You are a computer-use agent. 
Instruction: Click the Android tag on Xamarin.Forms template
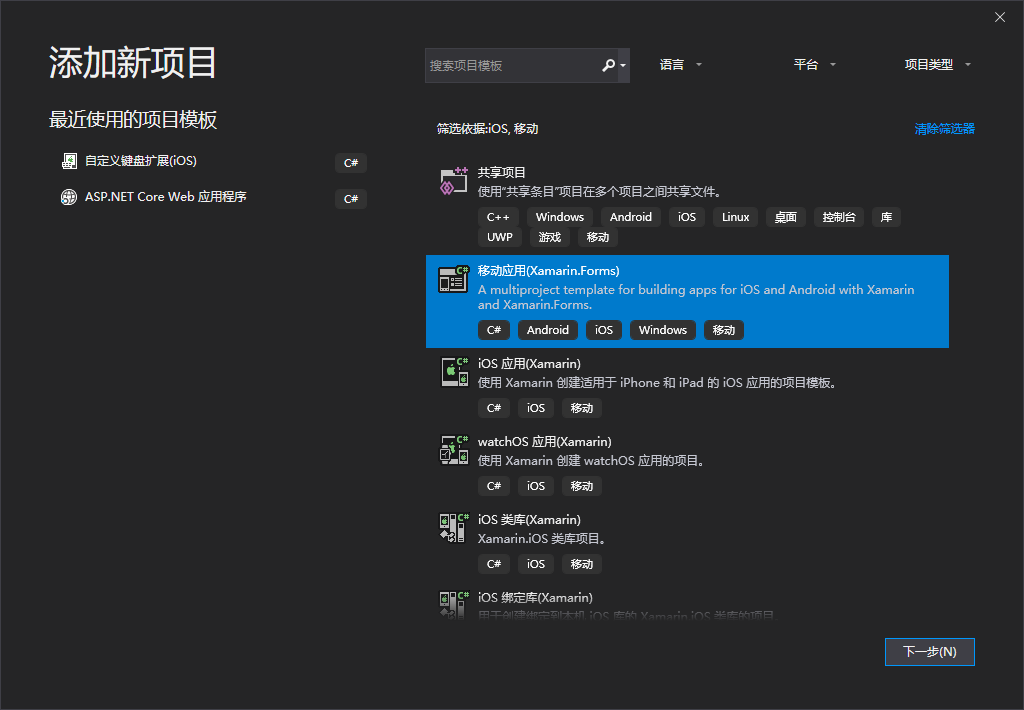point(547,330)
